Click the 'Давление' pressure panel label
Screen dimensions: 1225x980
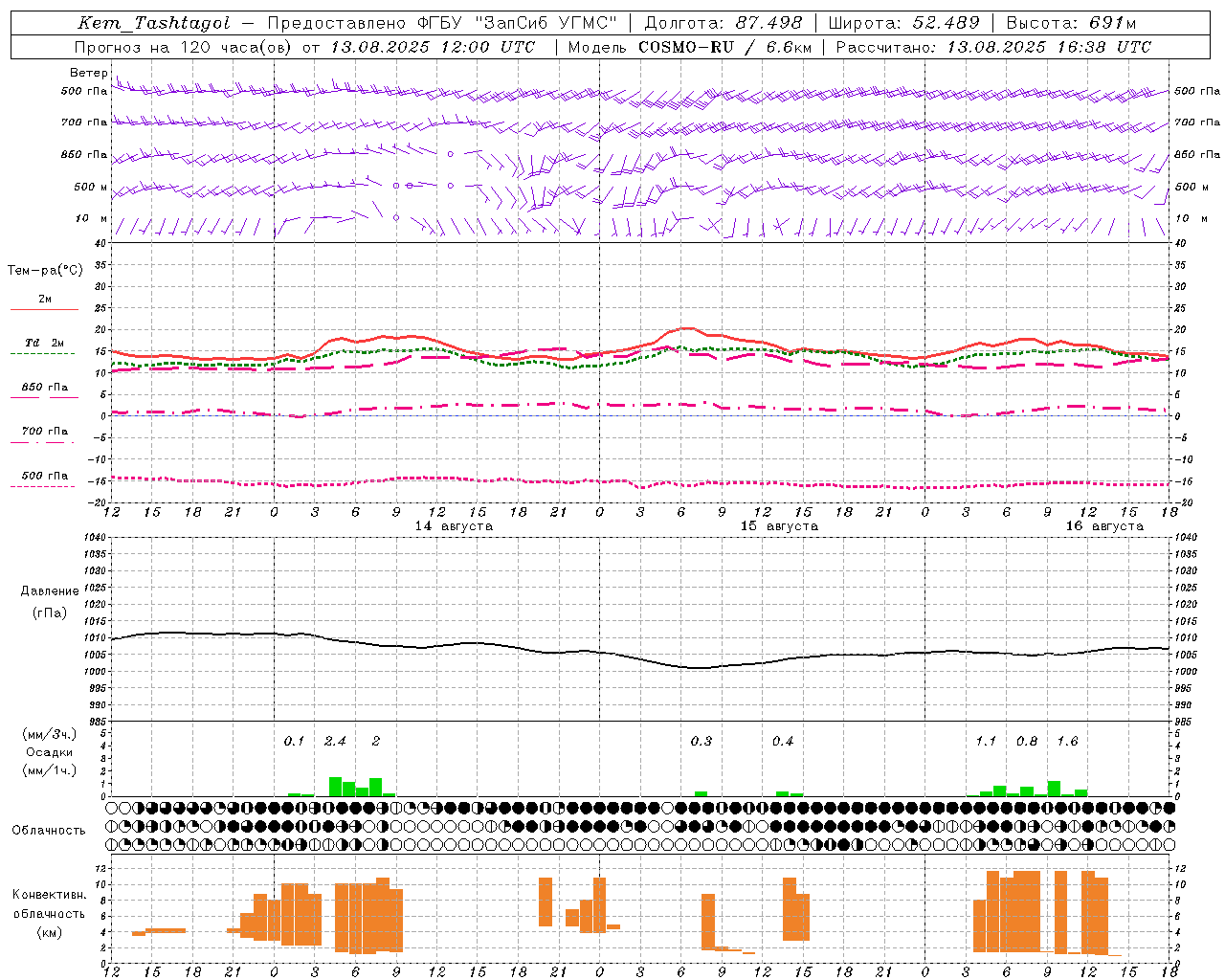point(50,591)
